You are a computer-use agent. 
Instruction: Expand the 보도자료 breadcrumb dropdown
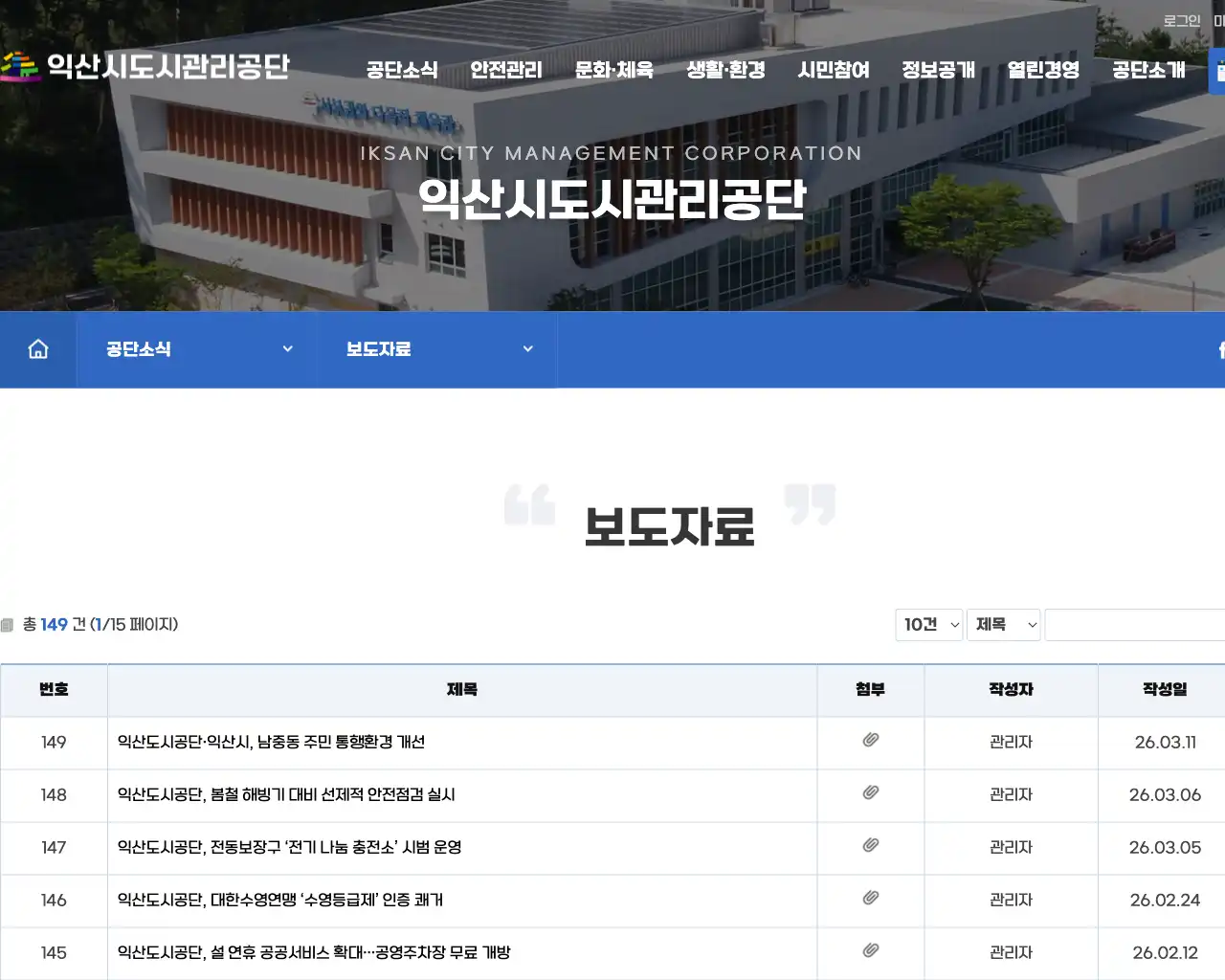[436, 348]
